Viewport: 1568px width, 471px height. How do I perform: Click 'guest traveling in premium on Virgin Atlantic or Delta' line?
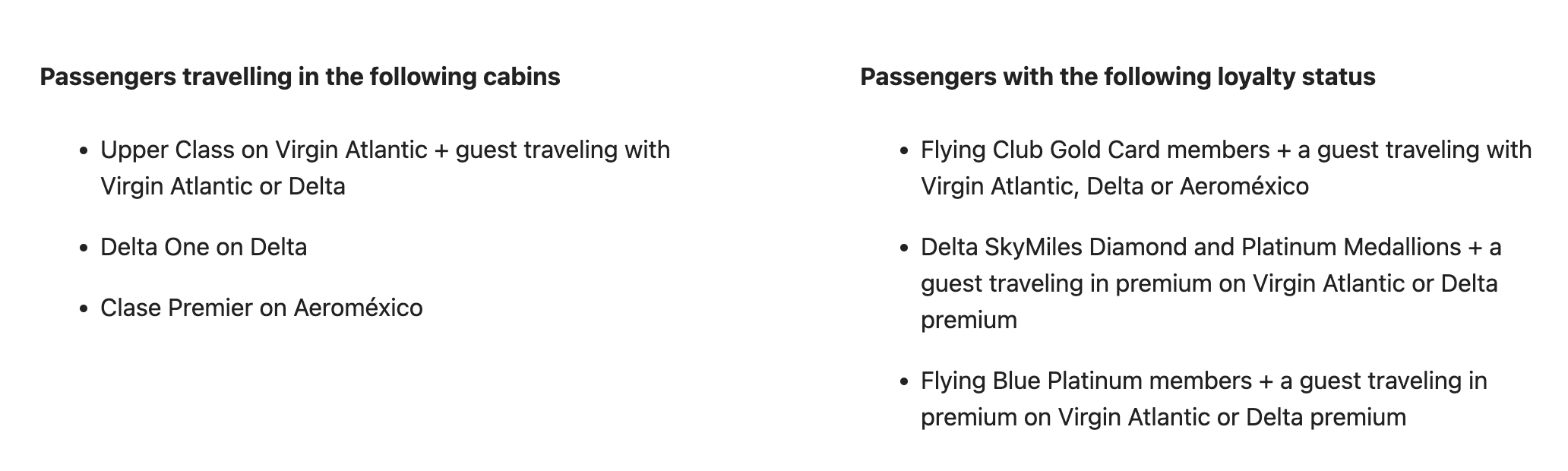point(1209,283)
